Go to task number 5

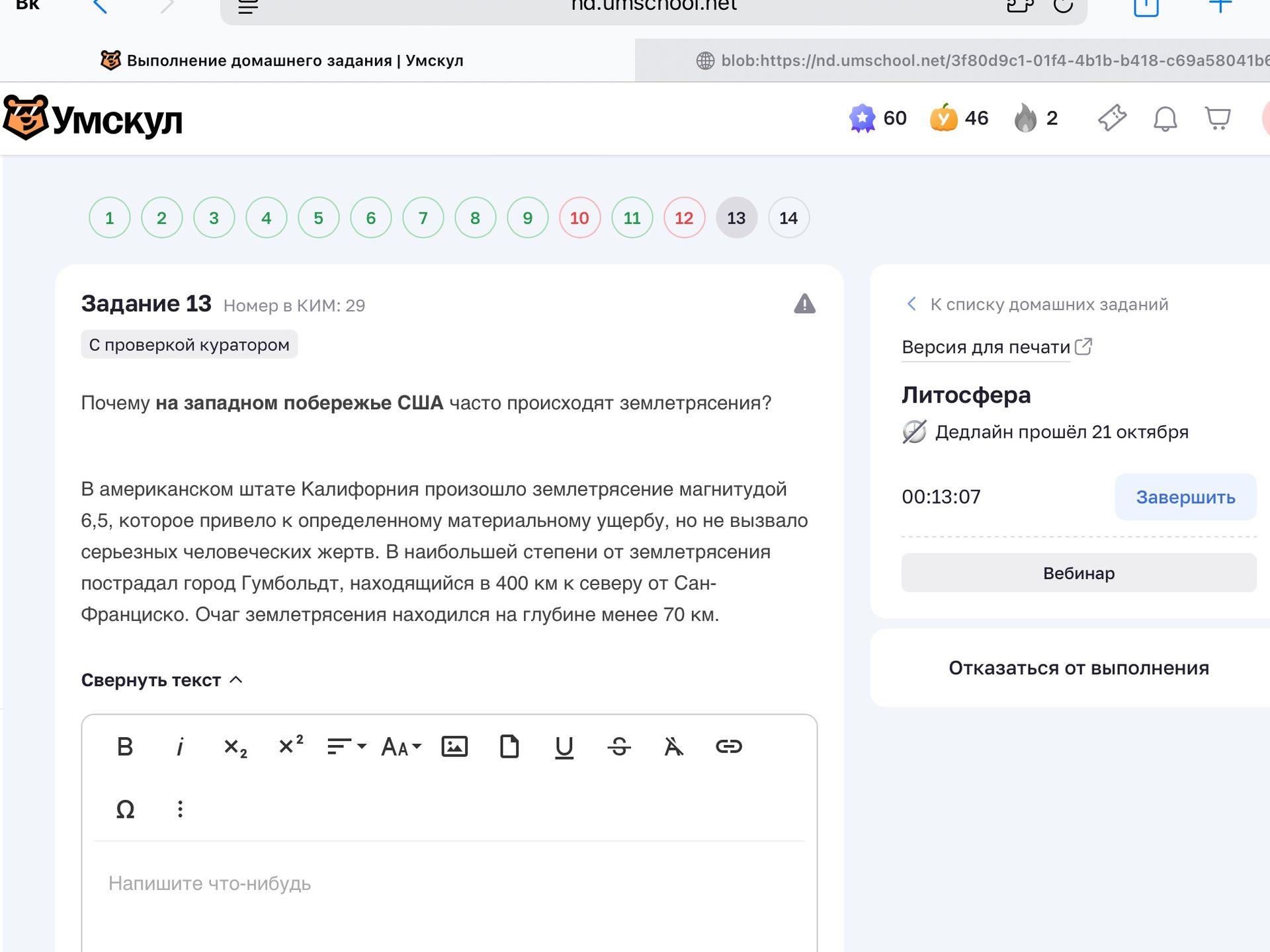pos(318,218)
